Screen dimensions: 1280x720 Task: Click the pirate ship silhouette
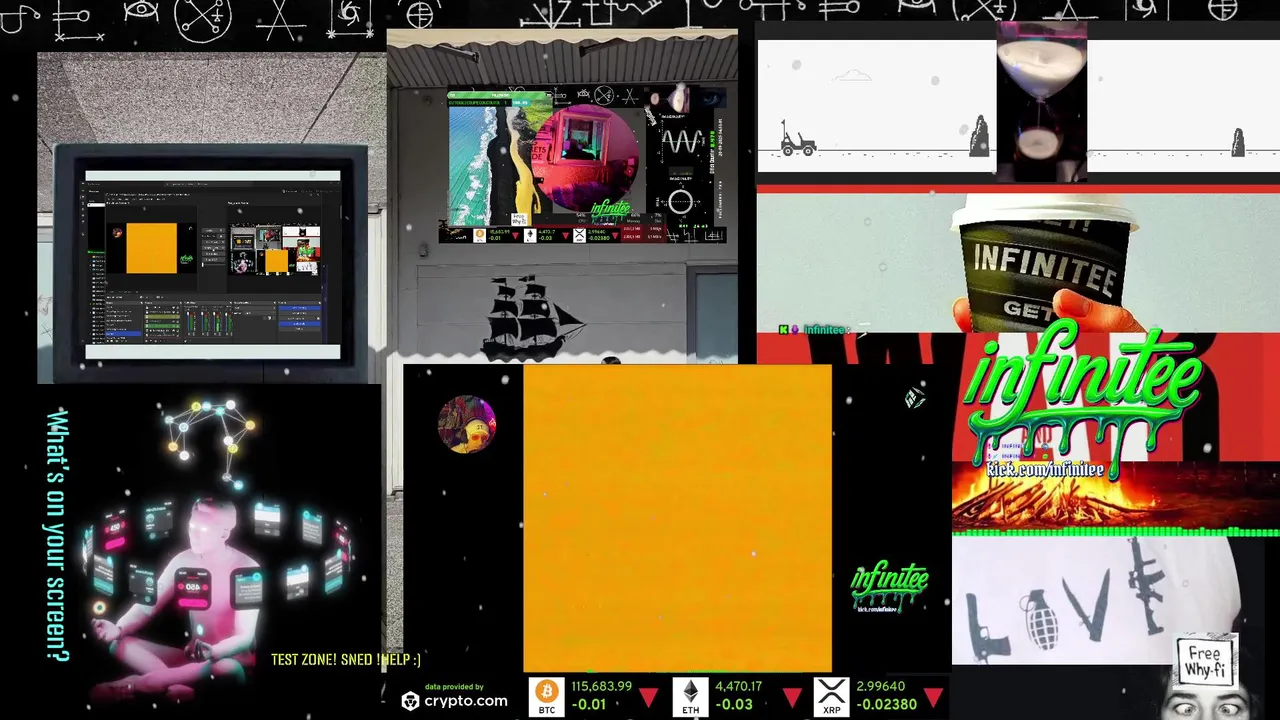point(533,316)
